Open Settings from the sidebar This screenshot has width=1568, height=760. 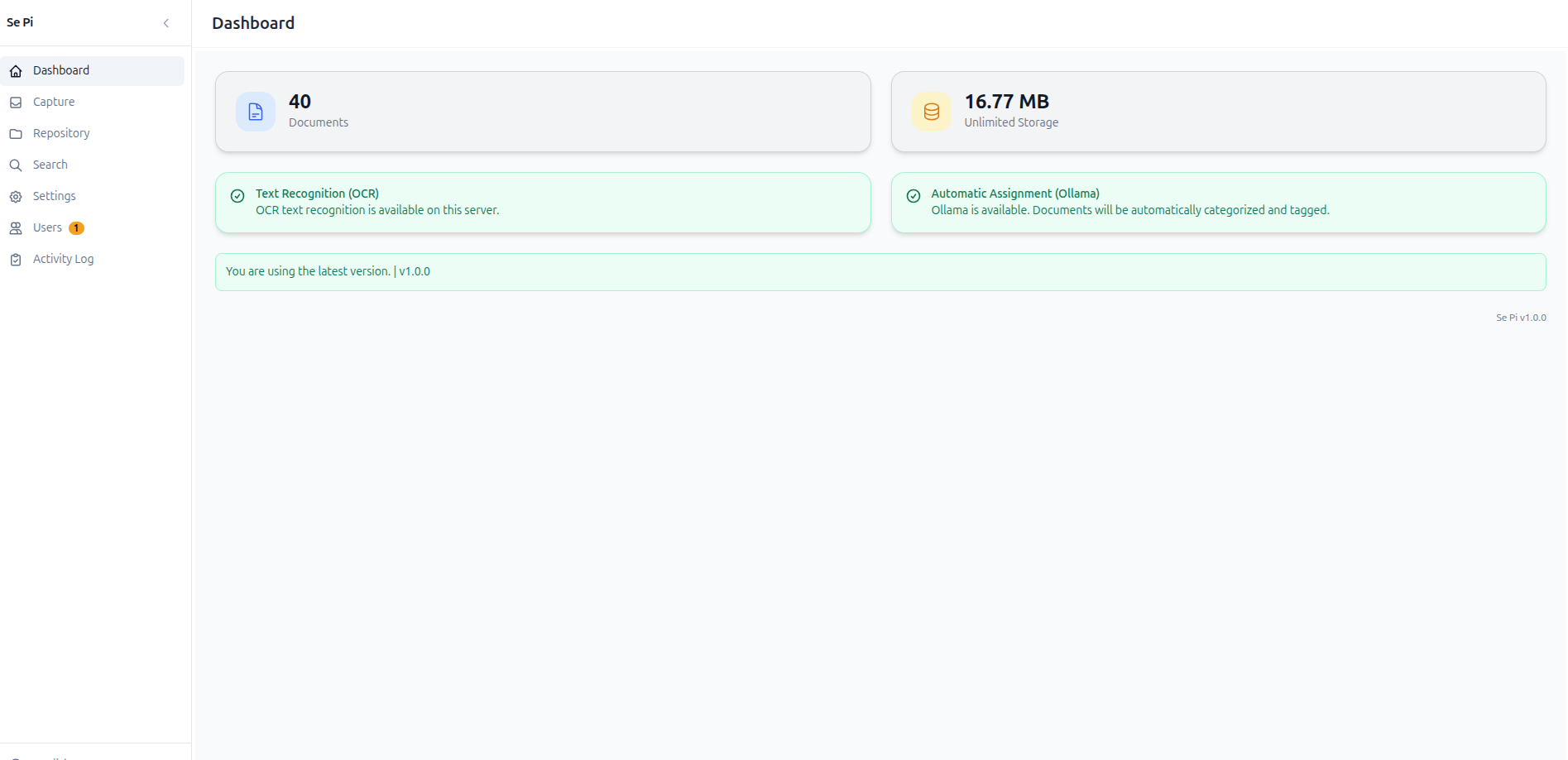click(93, 197)
